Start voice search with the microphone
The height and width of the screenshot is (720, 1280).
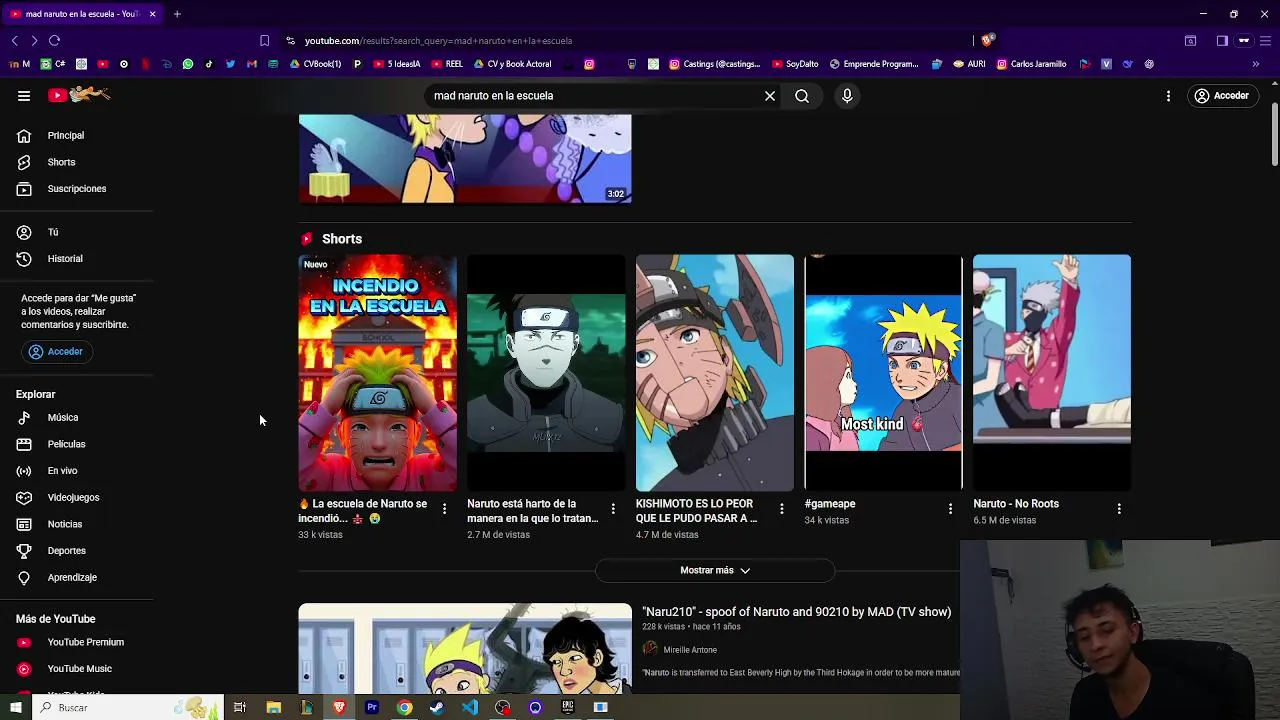847,96
